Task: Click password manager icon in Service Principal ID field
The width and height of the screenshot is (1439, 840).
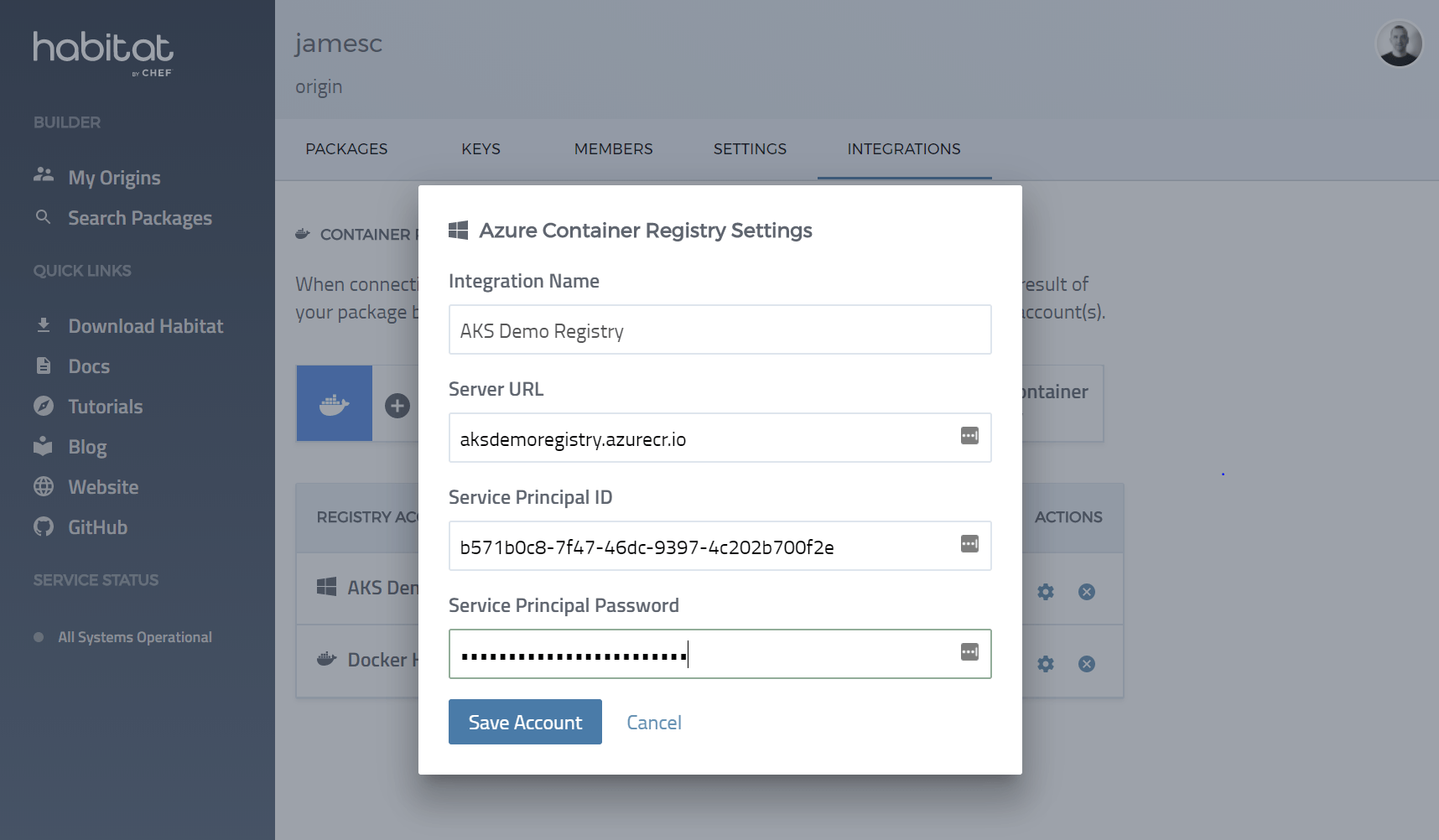Action: tap(969, 544)
